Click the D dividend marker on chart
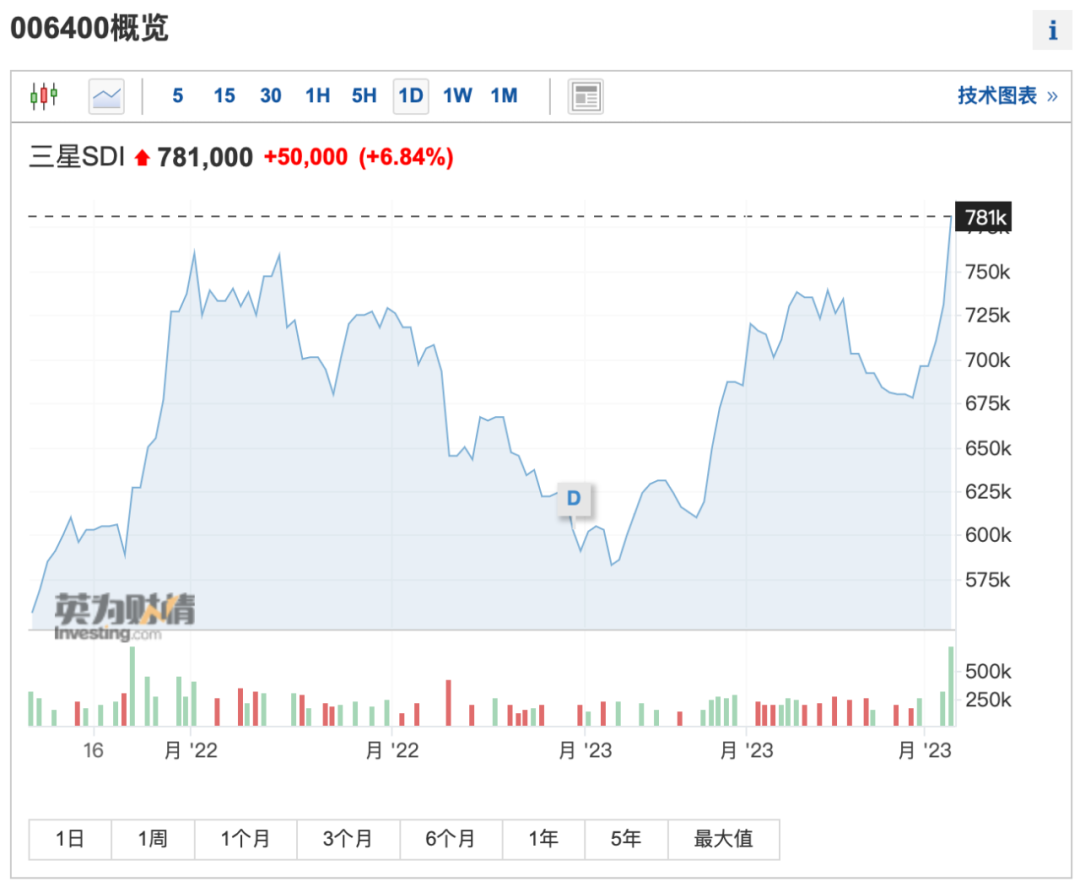The image size is (1080, 887). coord(574,498)
